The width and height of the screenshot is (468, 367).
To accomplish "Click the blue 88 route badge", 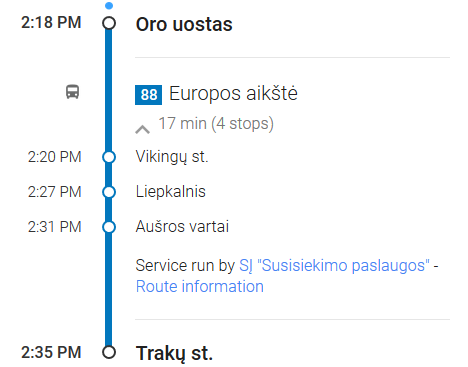I will [x=148, y=95].
